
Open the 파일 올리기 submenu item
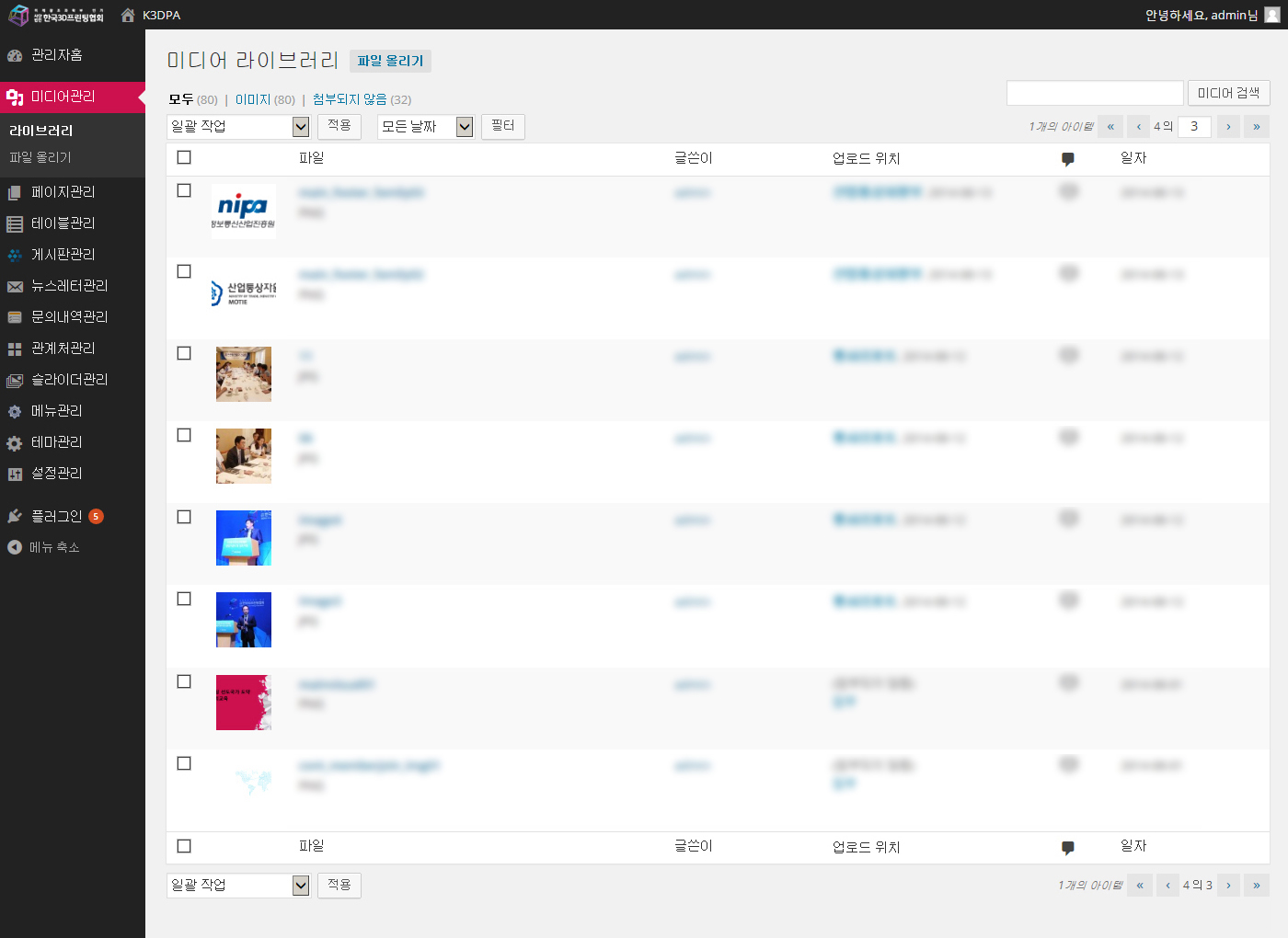[x=40, y=157]
